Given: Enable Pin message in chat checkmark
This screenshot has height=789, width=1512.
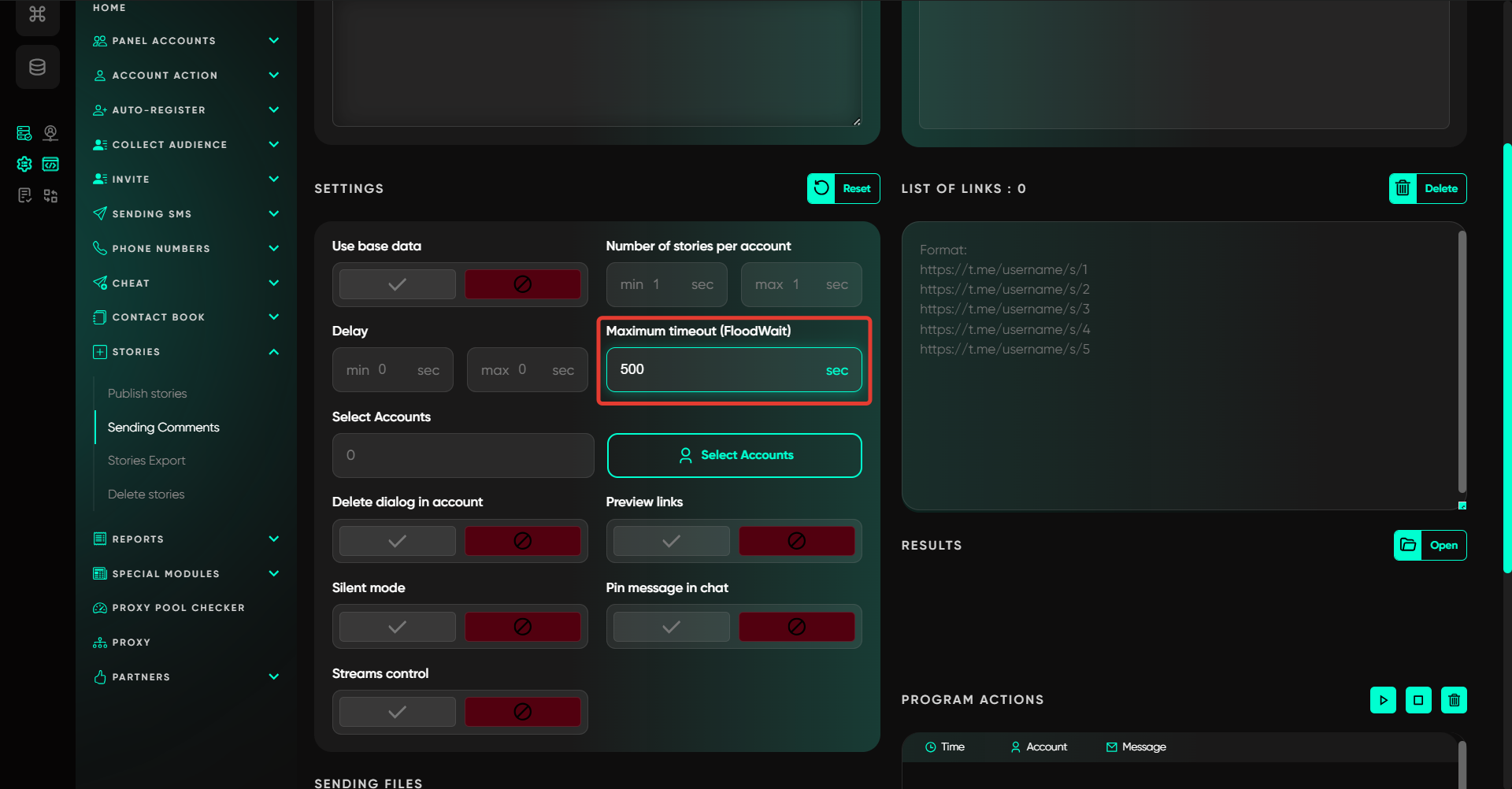Looking at the screenshot, I should (671, 627).
